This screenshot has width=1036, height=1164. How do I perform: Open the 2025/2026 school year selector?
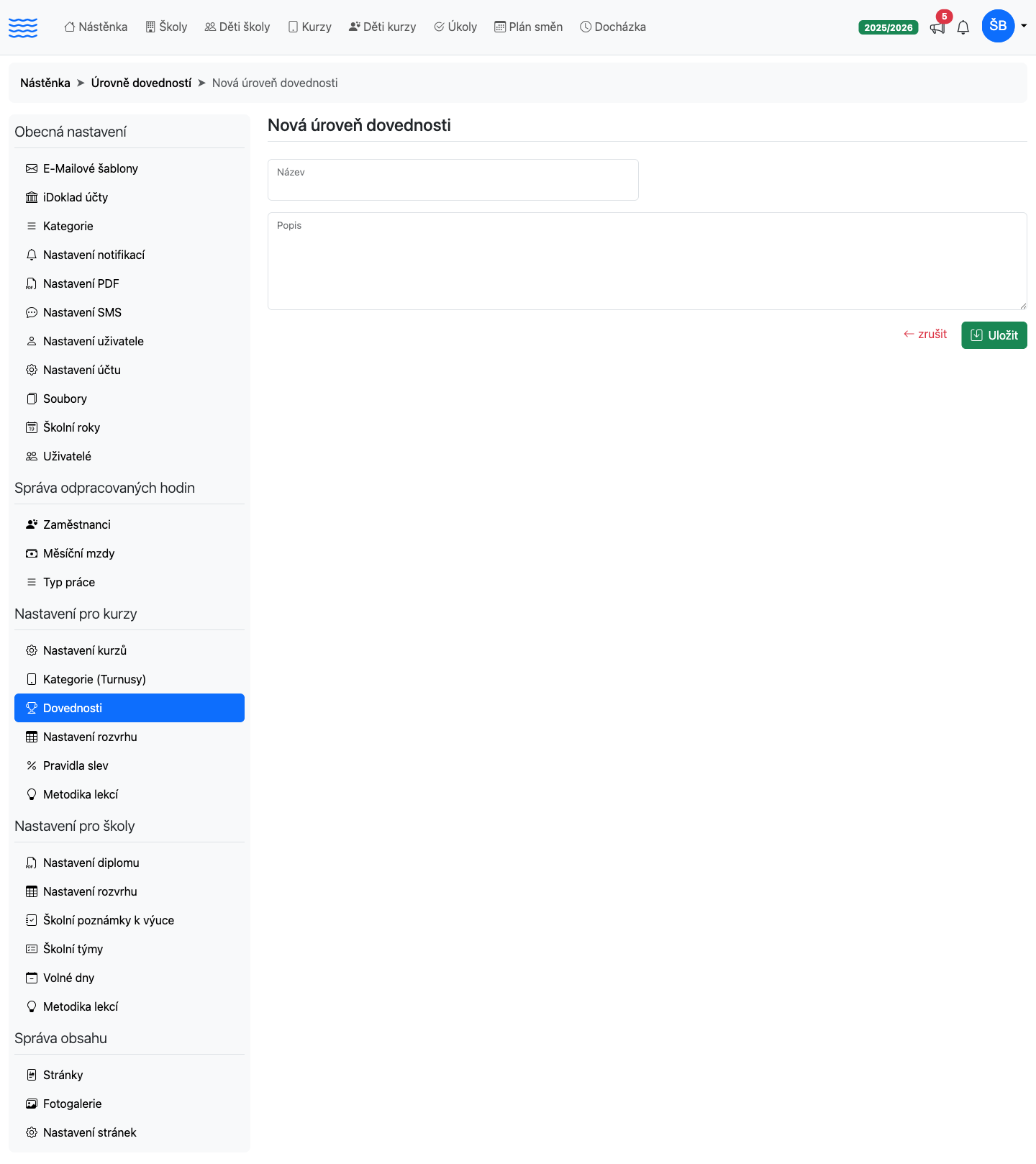[889, 27]
